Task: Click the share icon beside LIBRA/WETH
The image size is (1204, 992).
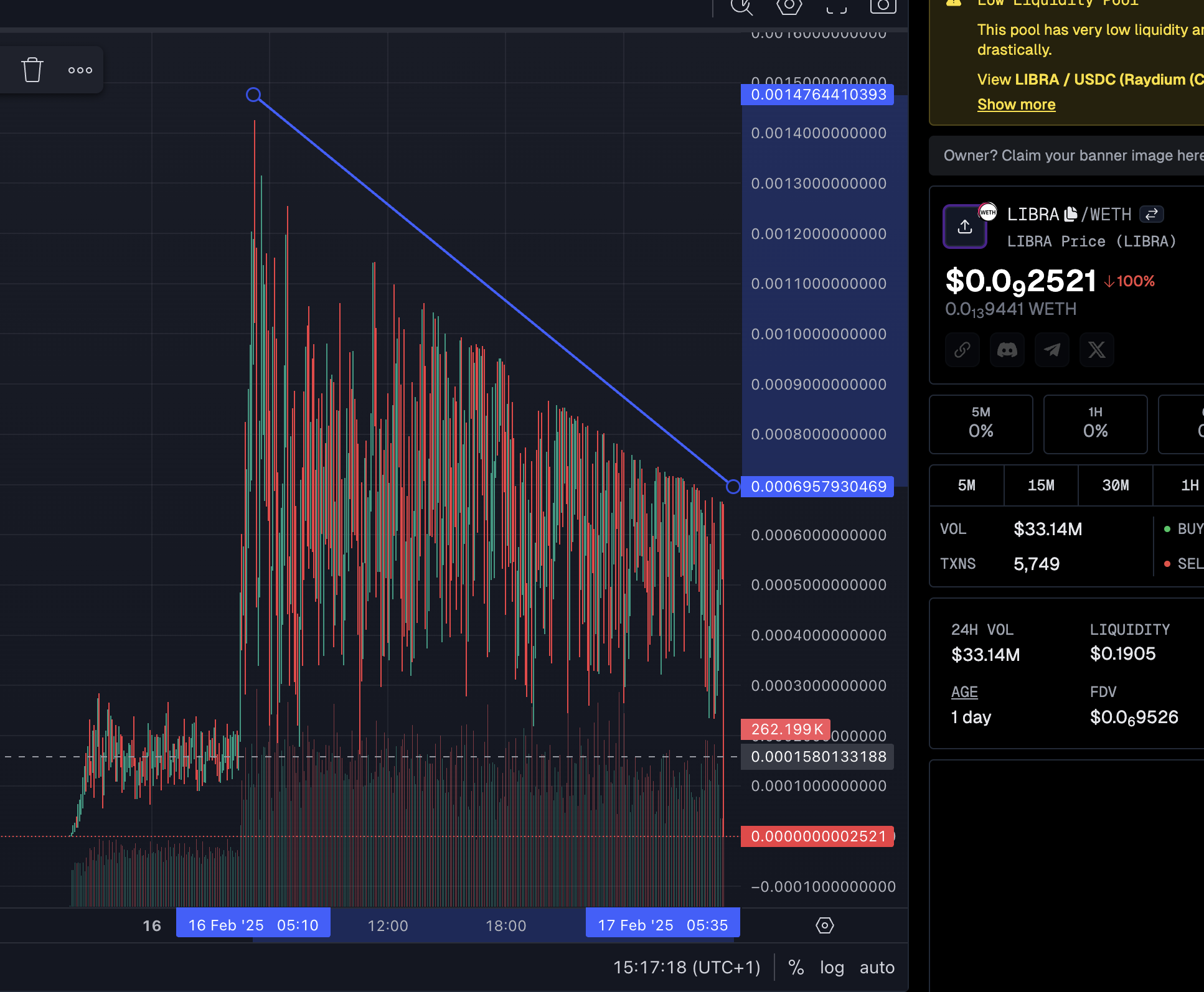Action: click(965, 227)
